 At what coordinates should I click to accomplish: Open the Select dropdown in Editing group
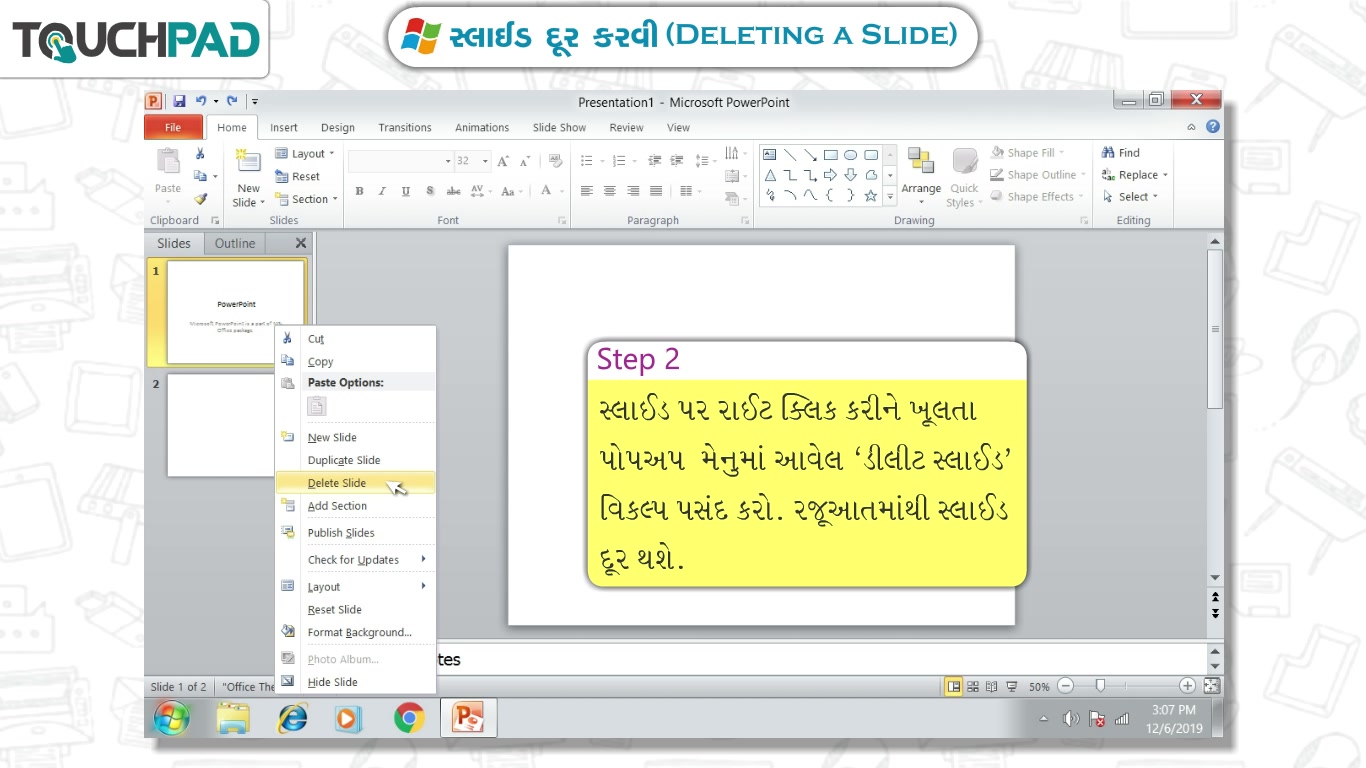(1130, 197)
